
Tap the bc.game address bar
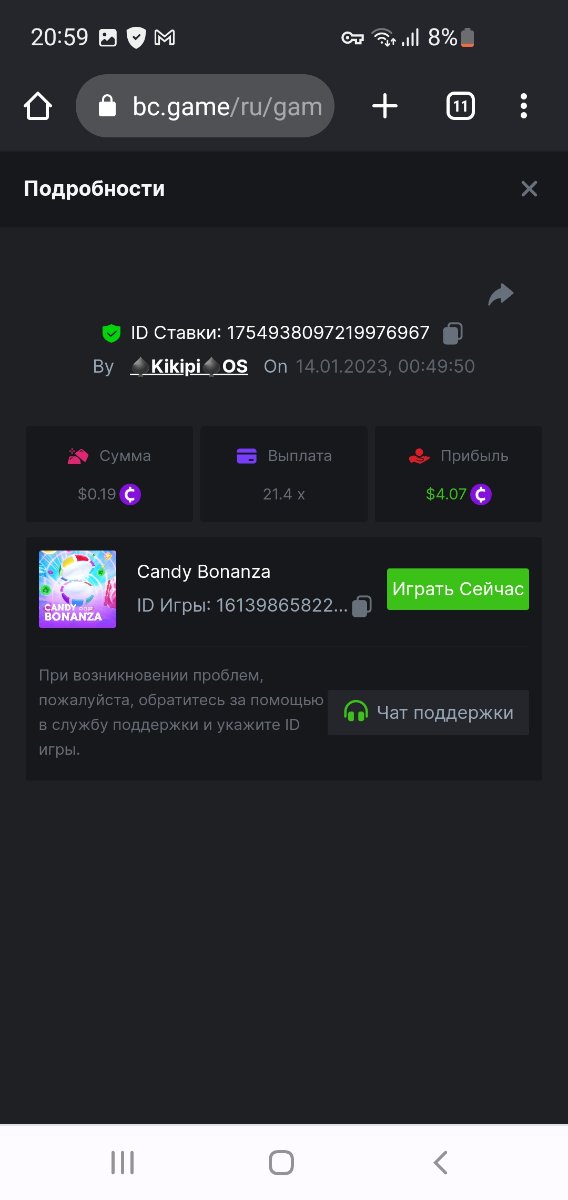[205, 106]
